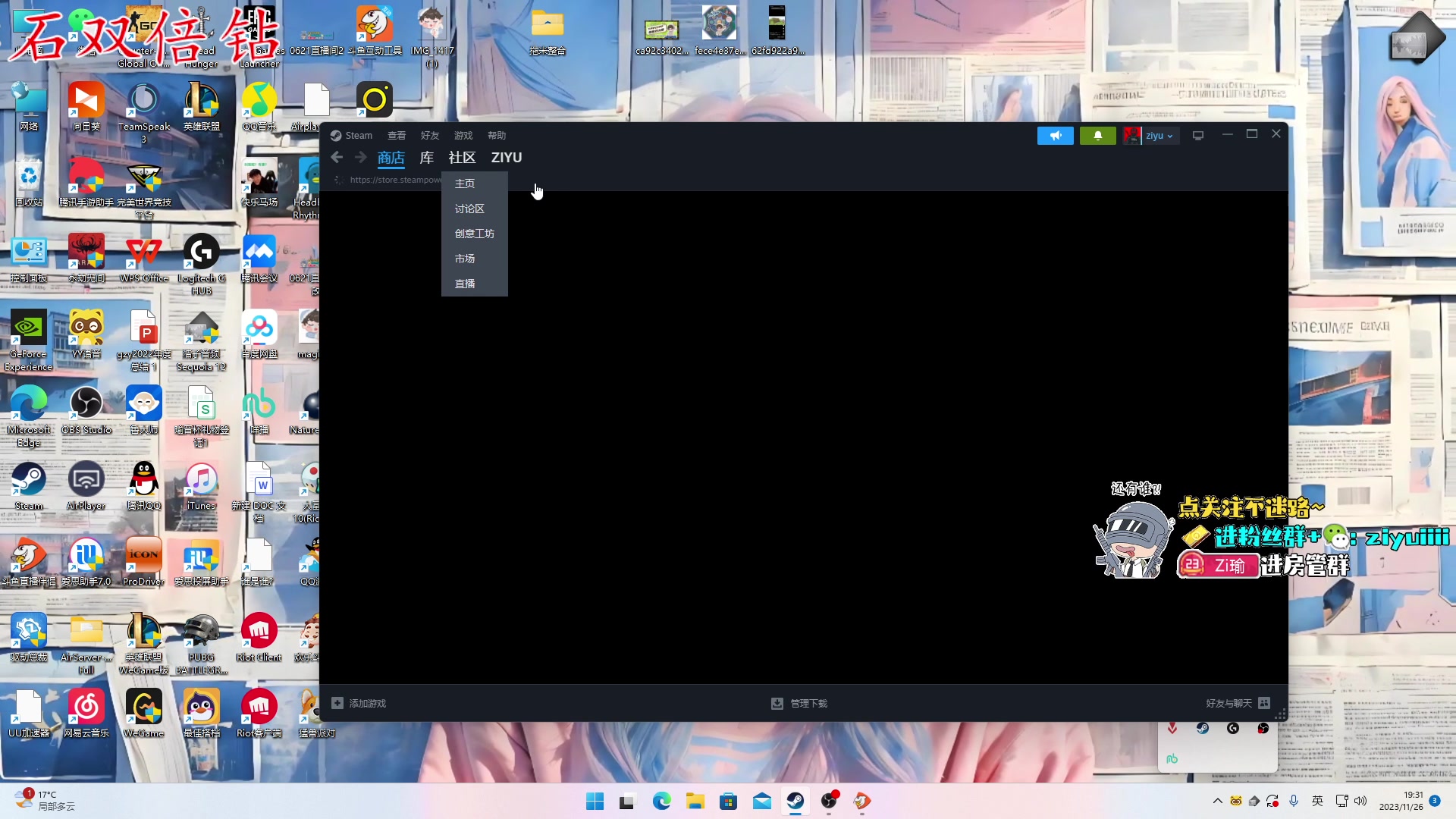This screenshot has width=1456, height=819.
Task: Switch to the 商店 tab
Action: pyautogui.click(x=391, y=158)
